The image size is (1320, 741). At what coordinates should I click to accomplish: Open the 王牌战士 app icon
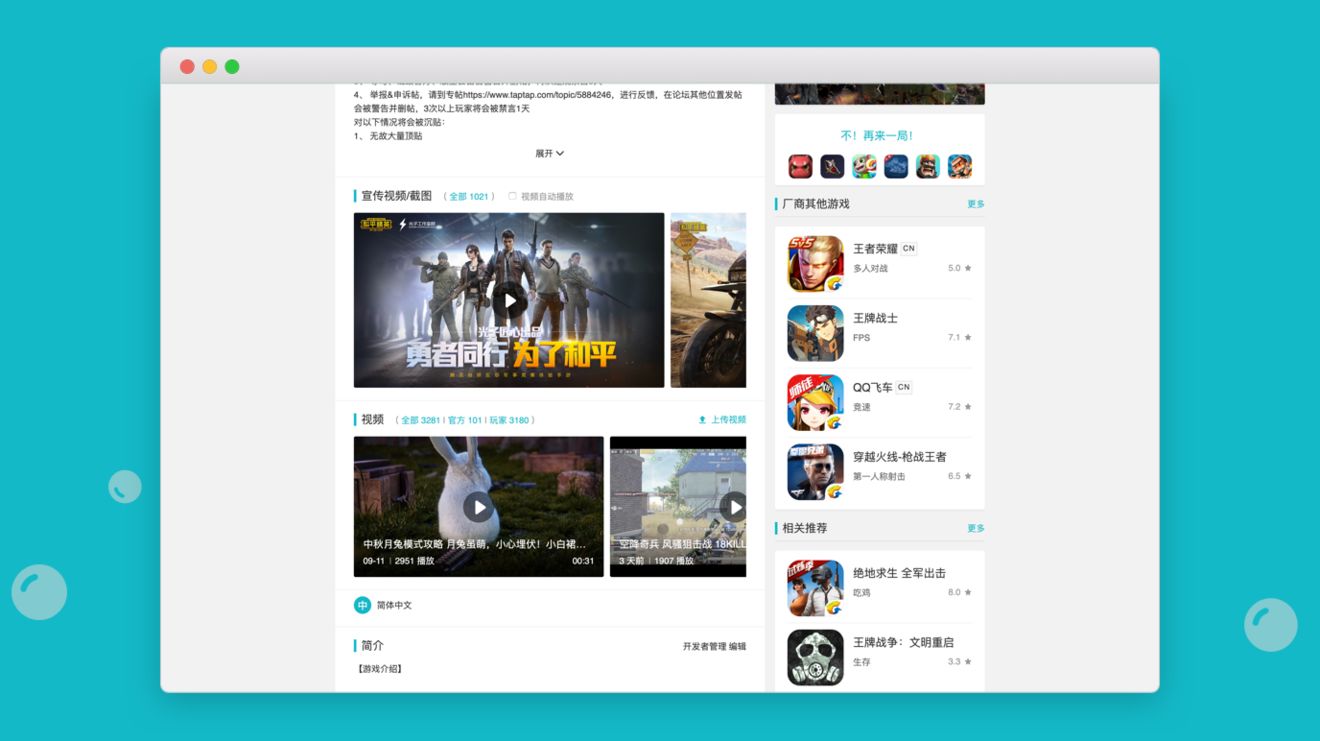pos(815,333)
